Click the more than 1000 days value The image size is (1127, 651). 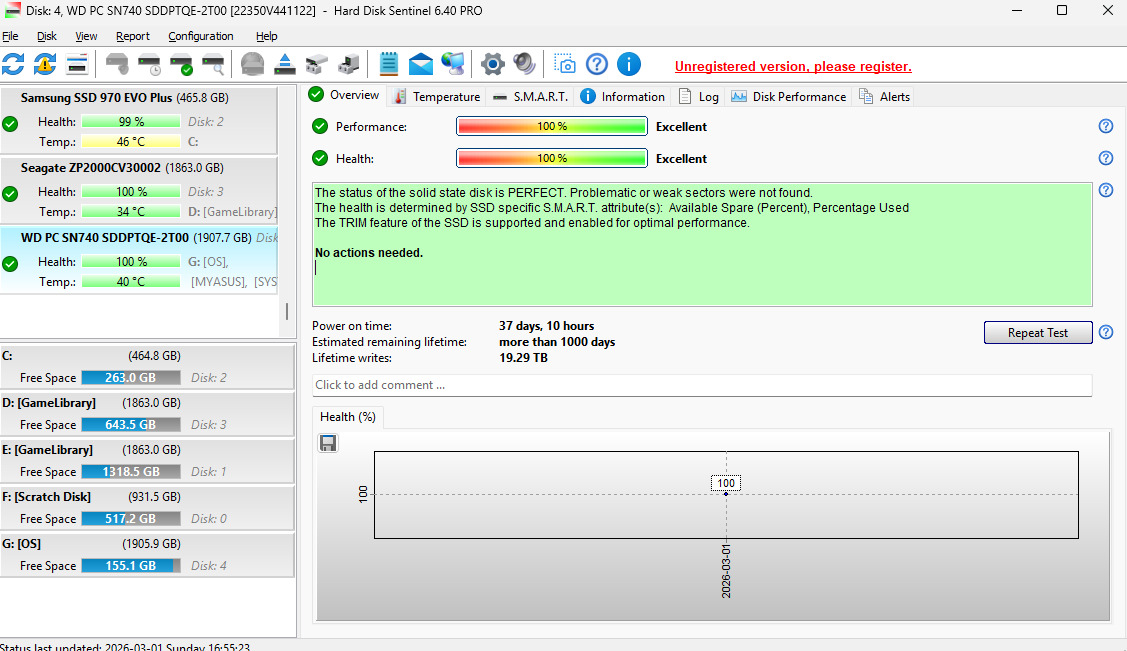557,342
